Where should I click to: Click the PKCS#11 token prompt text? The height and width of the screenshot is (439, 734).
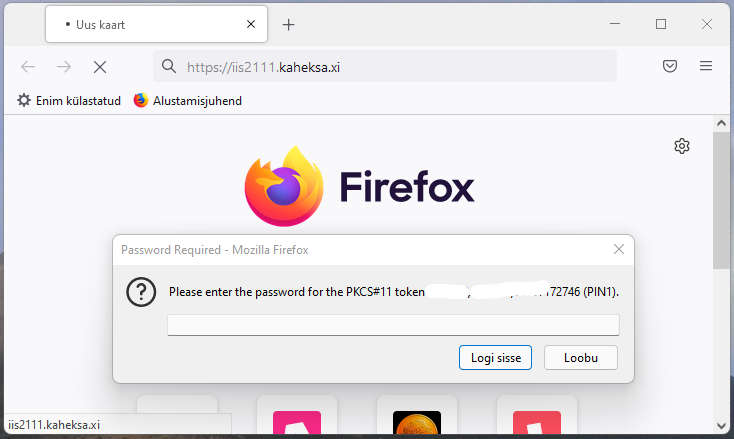tap(394, 292)
